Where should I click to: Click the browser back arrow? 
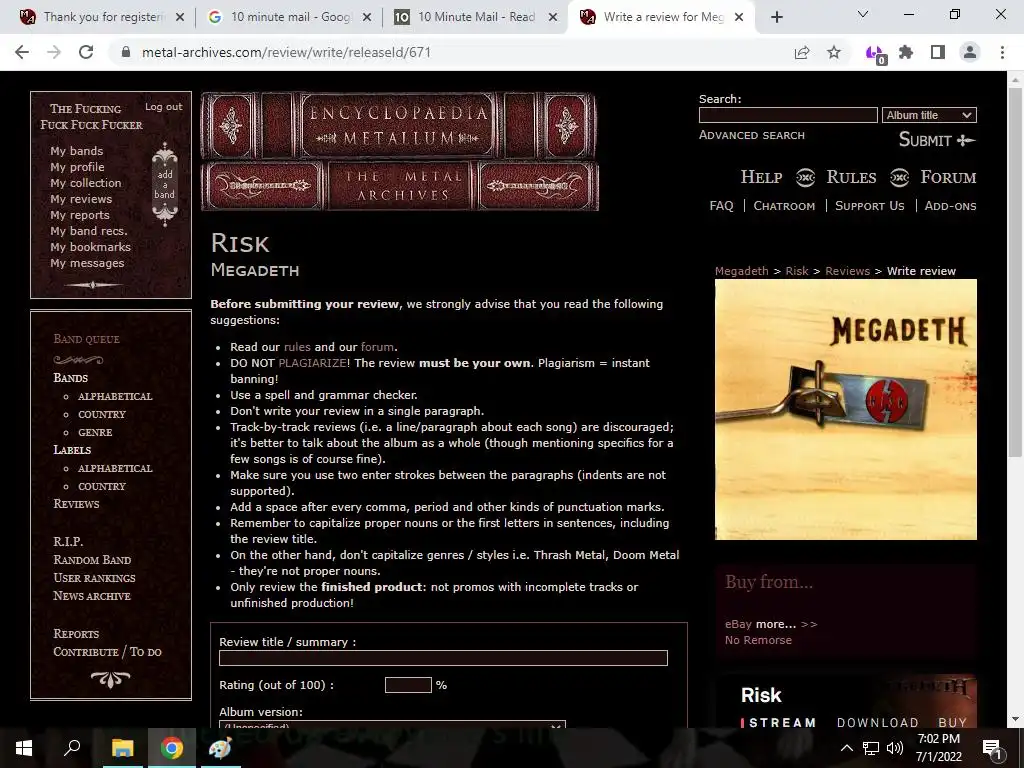click(22, 52)
